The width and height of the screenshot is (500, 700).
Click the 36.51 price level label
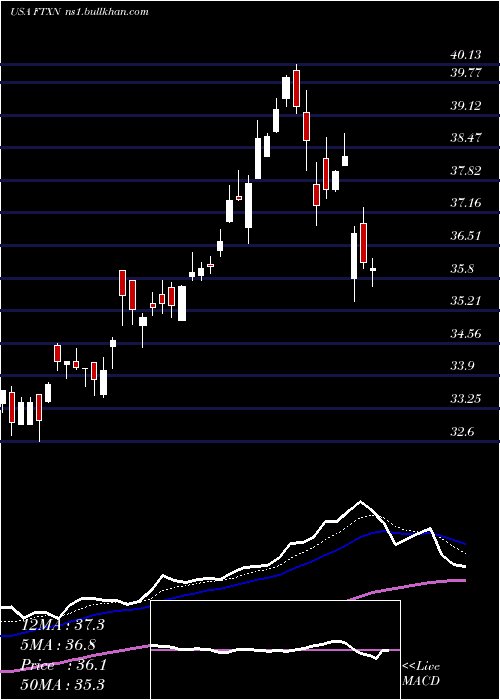pos(466,236)
